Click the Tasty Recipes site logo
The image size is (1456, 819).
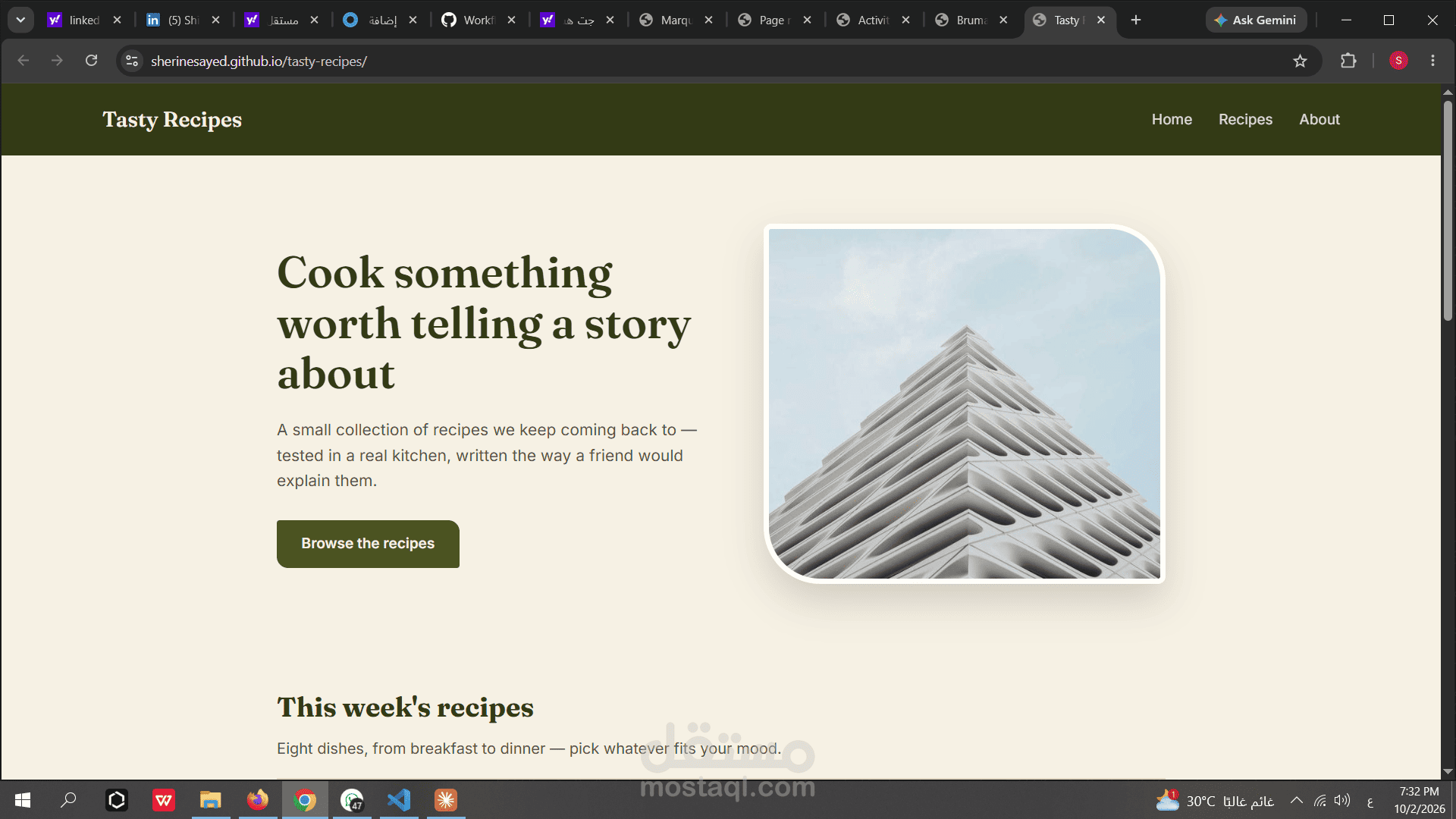pyautogui.click(x=172, y=120)
